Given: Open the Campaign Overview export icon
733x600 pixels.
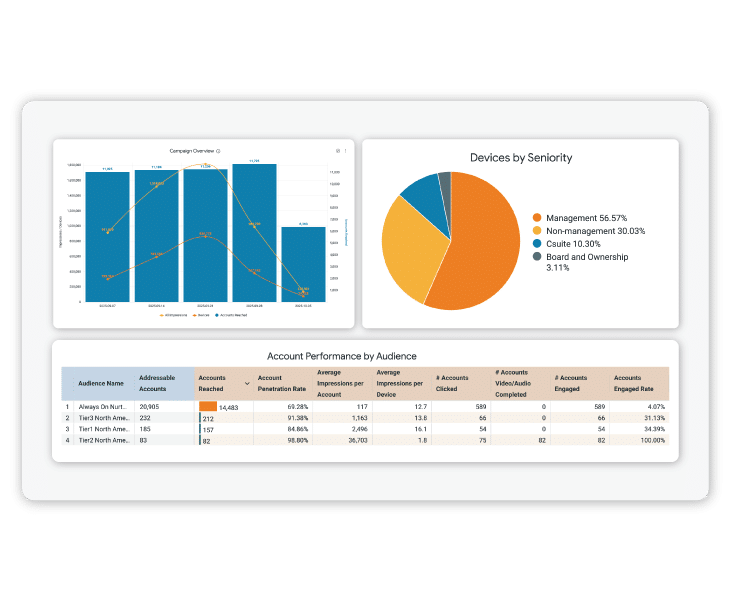Looking at the screenshot, I should tap(338, 150).
